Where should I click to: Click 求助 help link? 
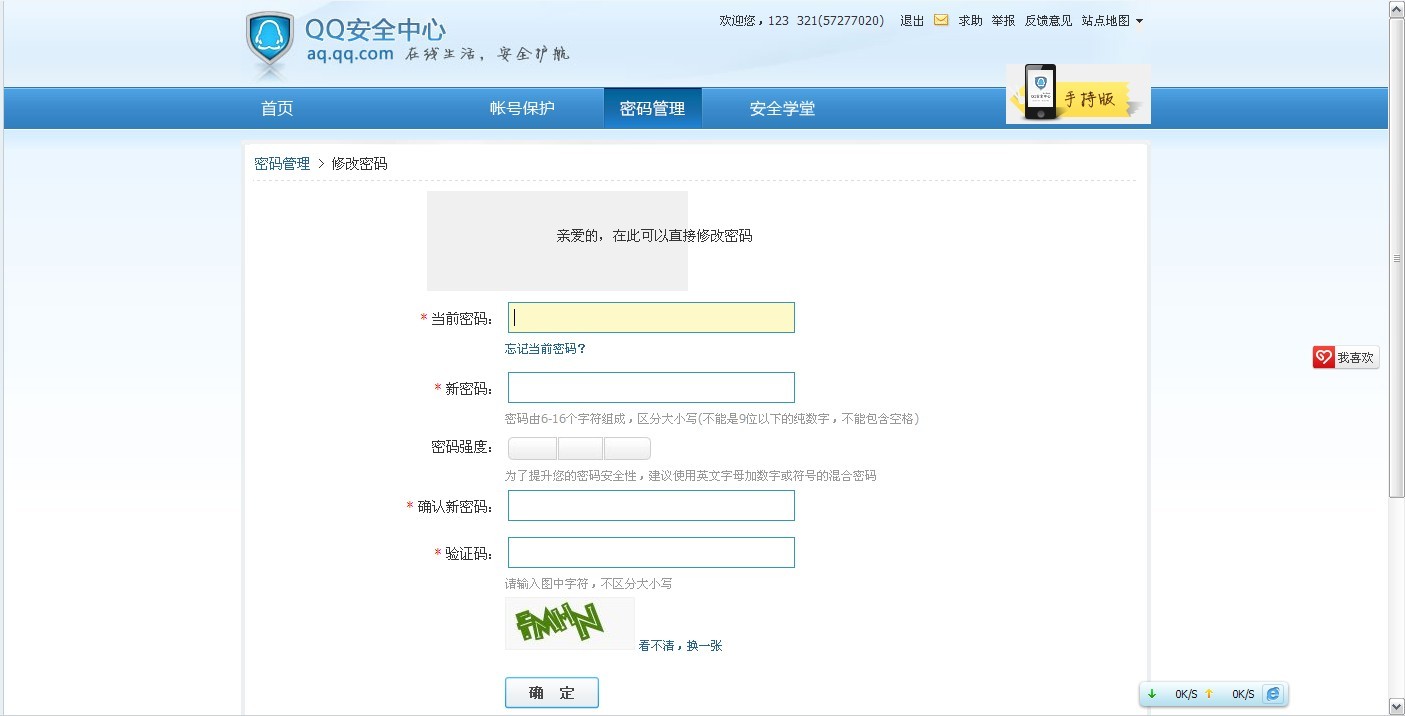click(x=970, y=20)
